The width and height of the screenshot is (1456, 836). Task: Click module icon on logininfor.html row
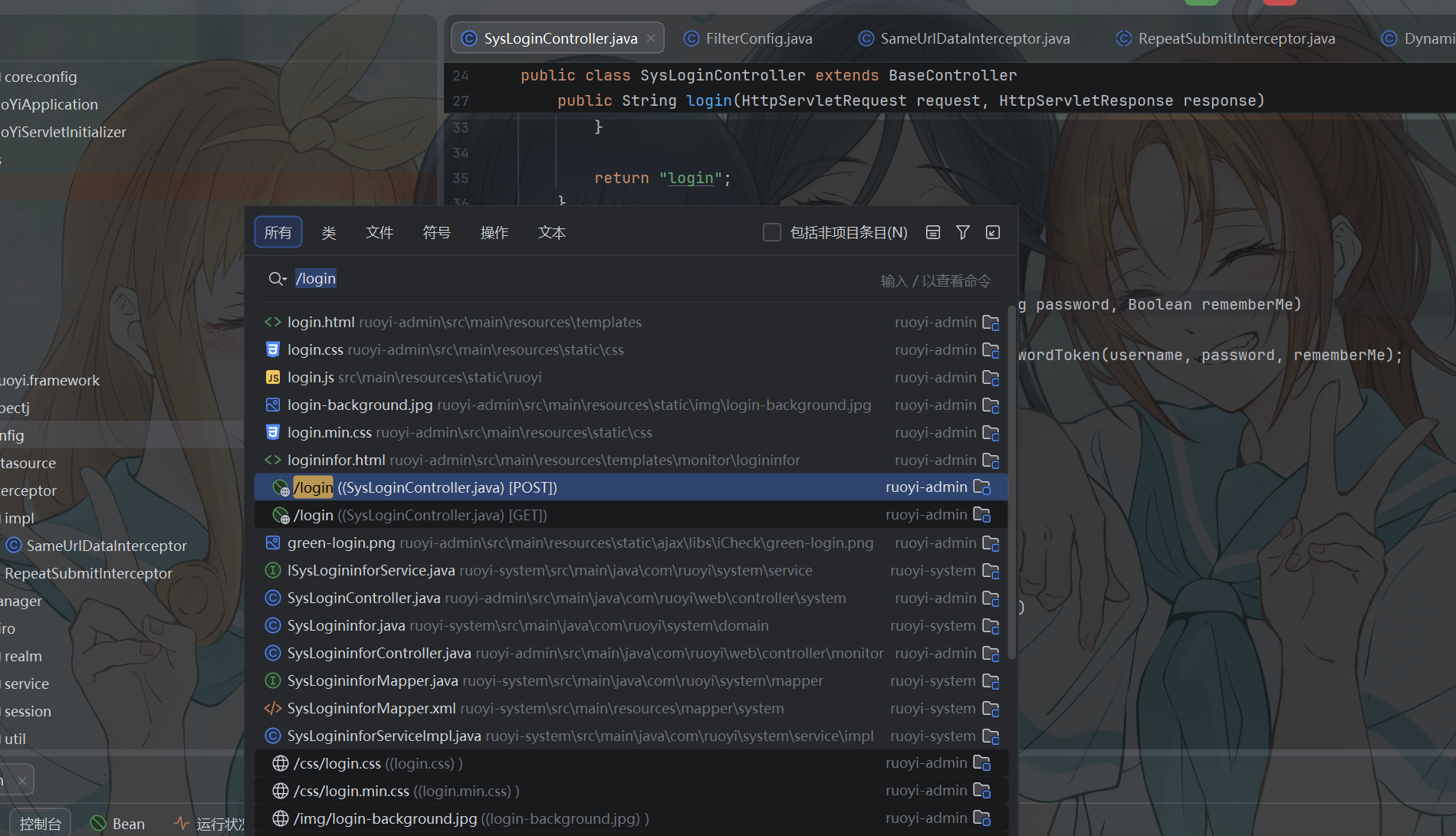(991, 461)
